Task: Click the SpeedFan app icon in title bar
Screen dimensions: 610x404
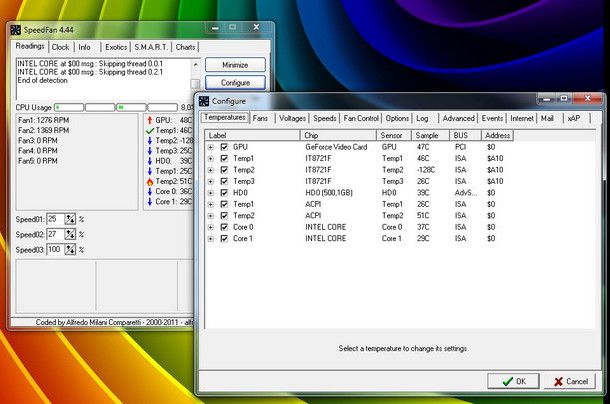Action: coord(16,30)
